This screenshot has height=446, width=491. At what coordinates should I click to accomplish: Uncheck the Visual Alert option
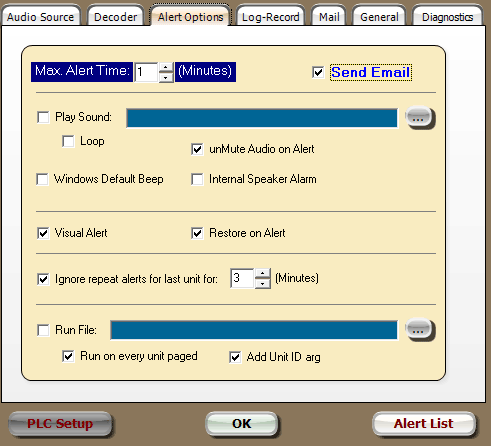tap(43, 233)
